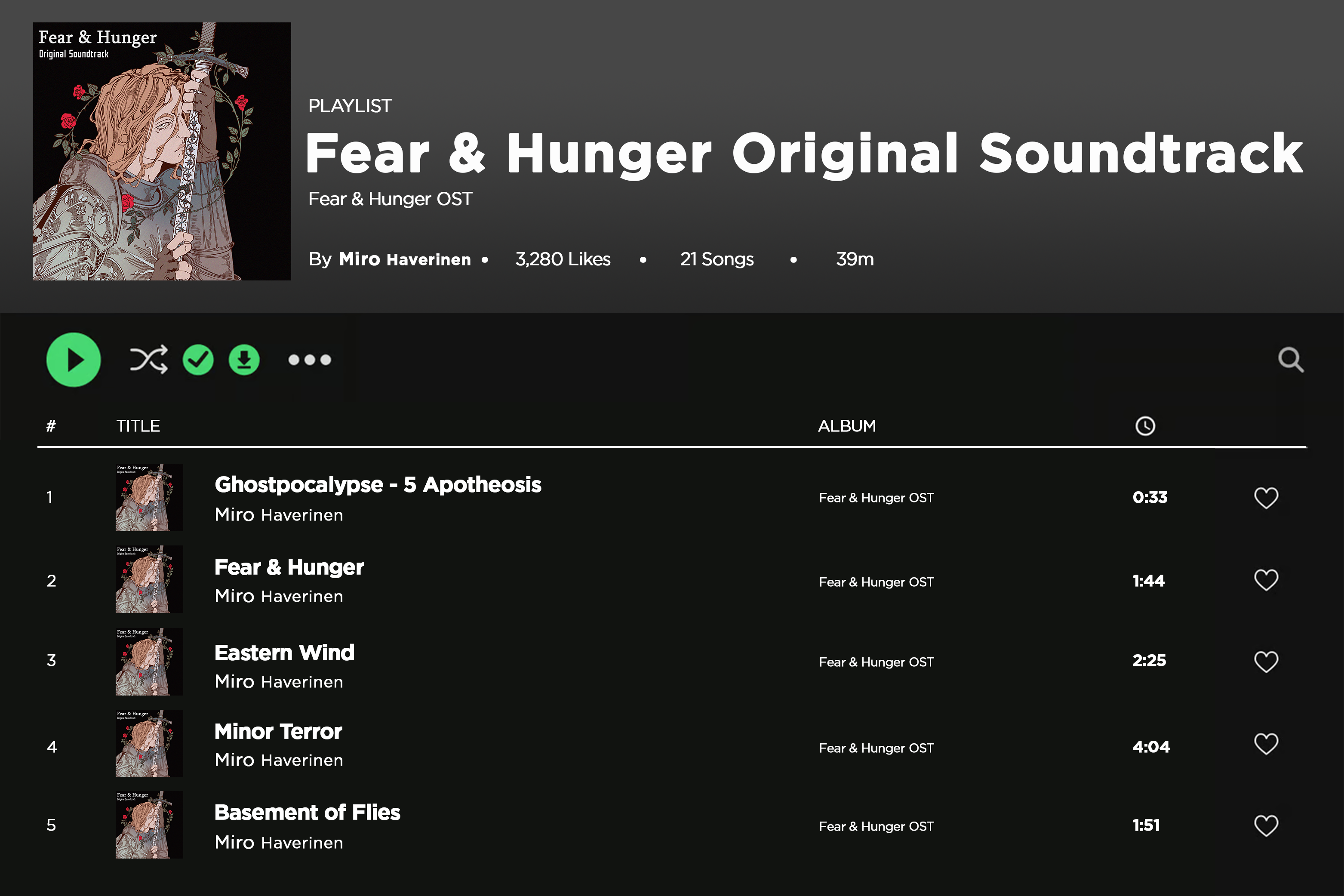Viewport: 1344px width, 896px height.
Task: Open the three-dot more options menu
Action: click(310, 360)
